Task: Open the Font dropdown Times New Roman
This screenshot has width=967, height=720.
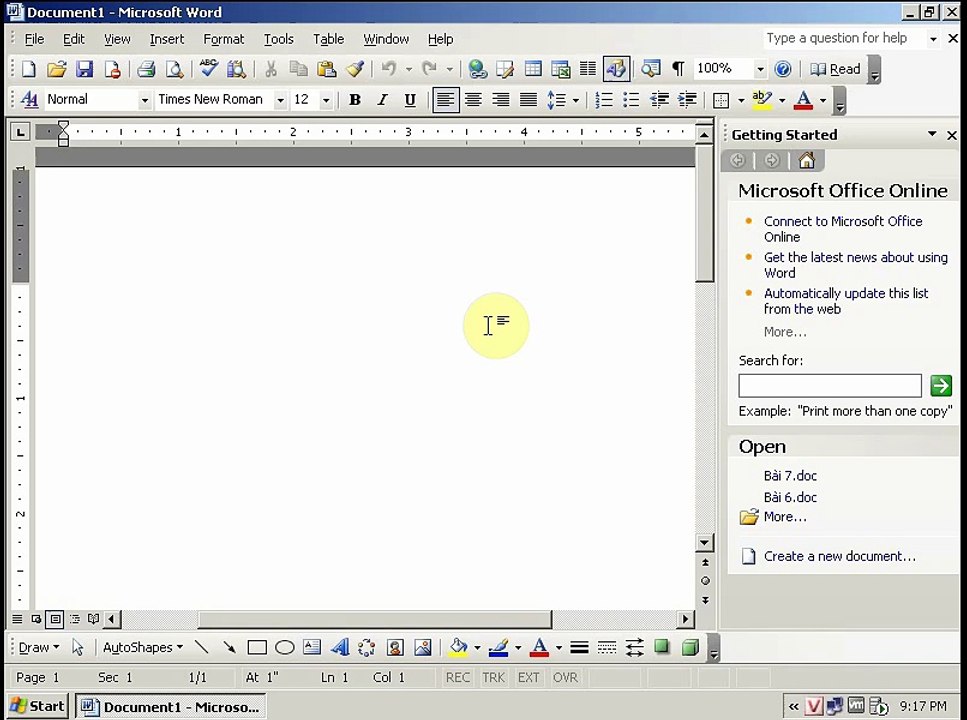Action: [x=280, y=100]
